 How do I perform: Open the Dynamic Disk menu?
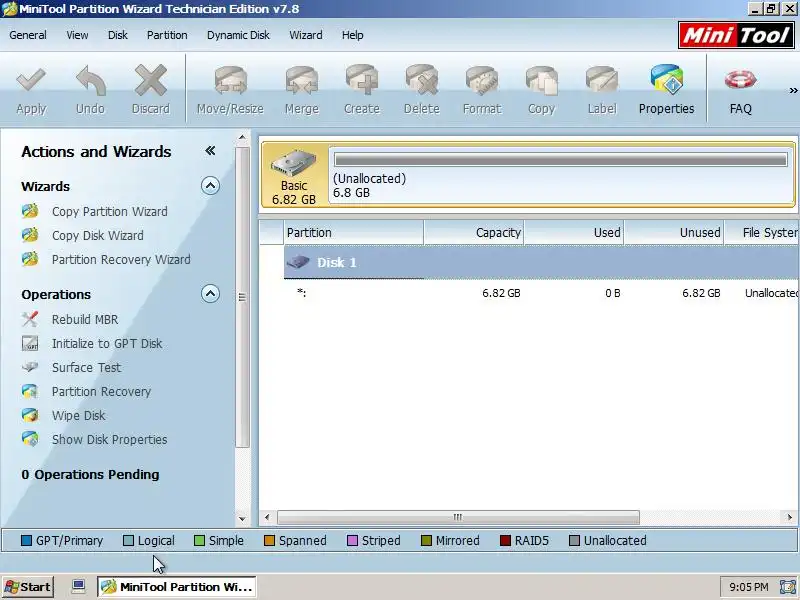click(238, 35)
